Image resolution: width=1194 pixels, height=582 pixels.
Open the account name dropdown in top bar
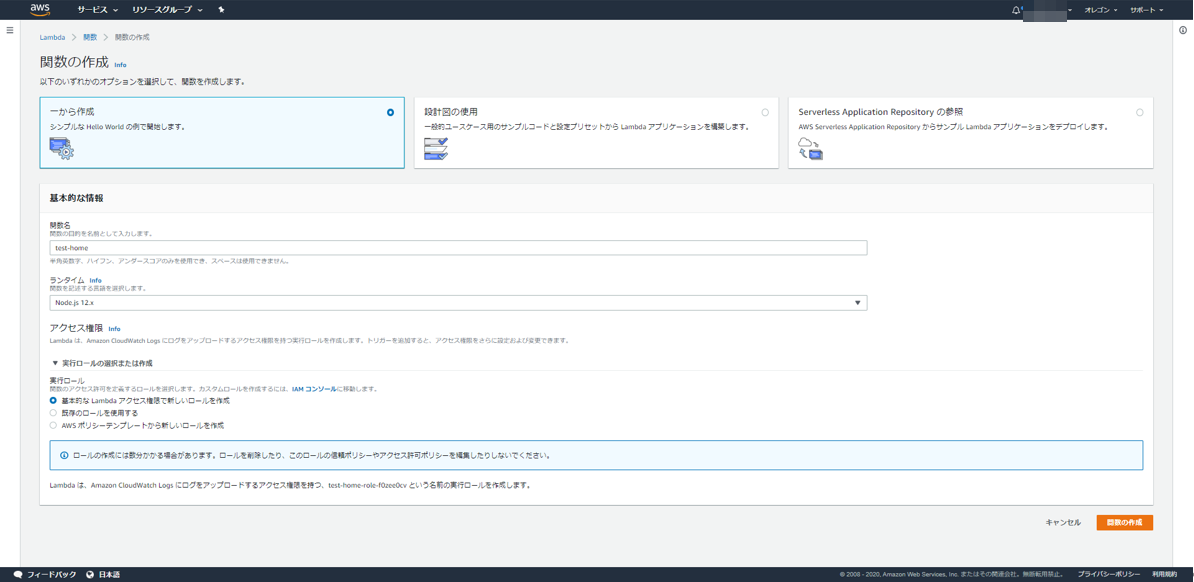point(1047,10)
